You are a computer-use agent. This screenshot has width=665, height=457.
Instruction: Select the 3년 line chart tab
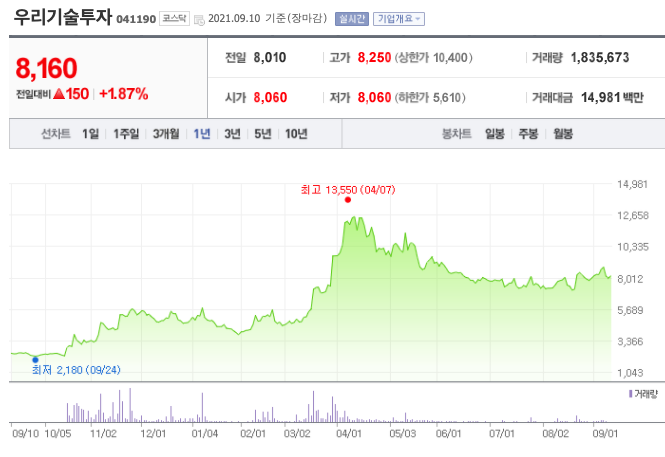click(x=232, y=134)
